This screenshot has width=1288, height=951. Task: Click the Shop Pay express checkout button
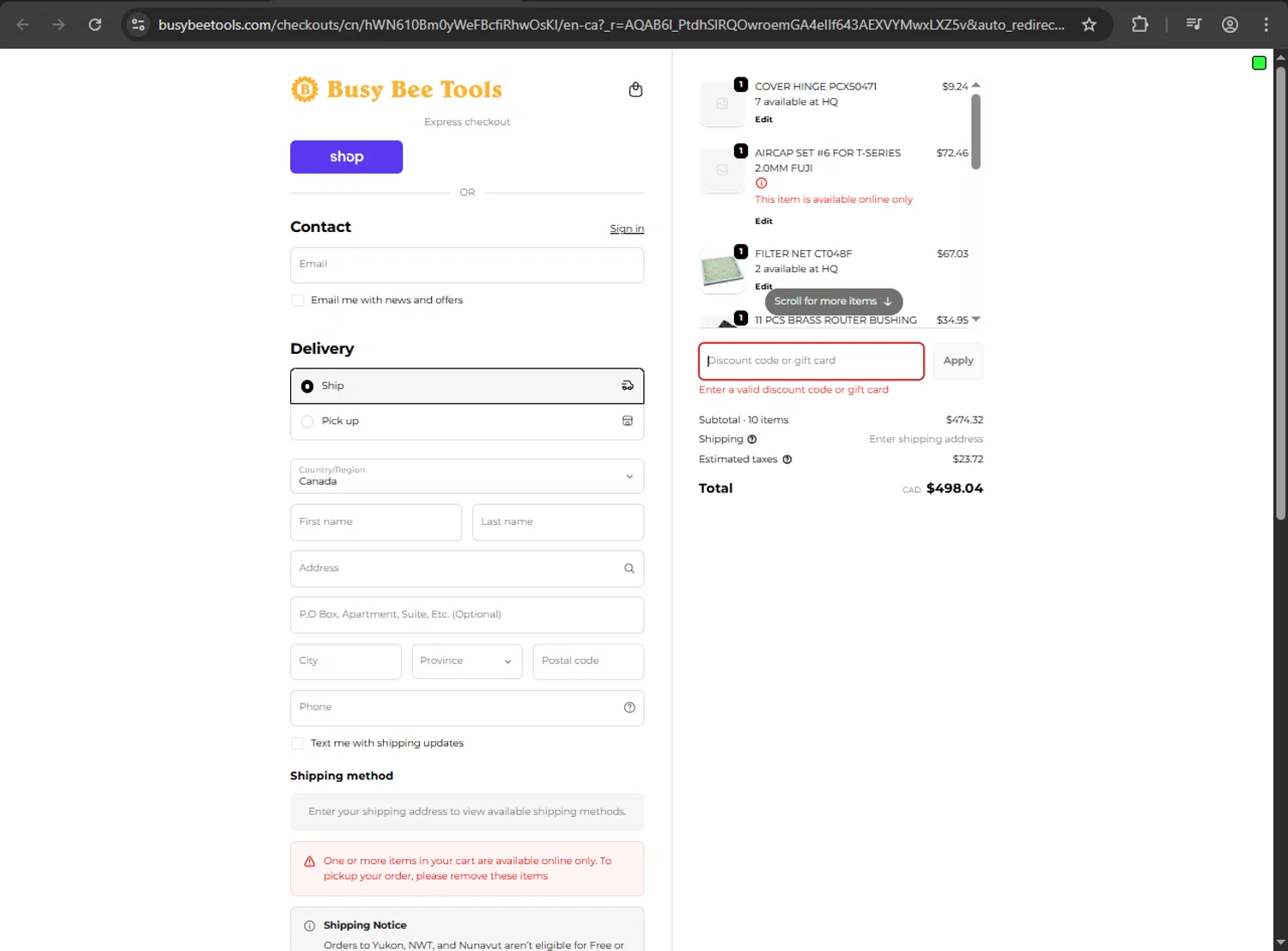pos(346,157)
